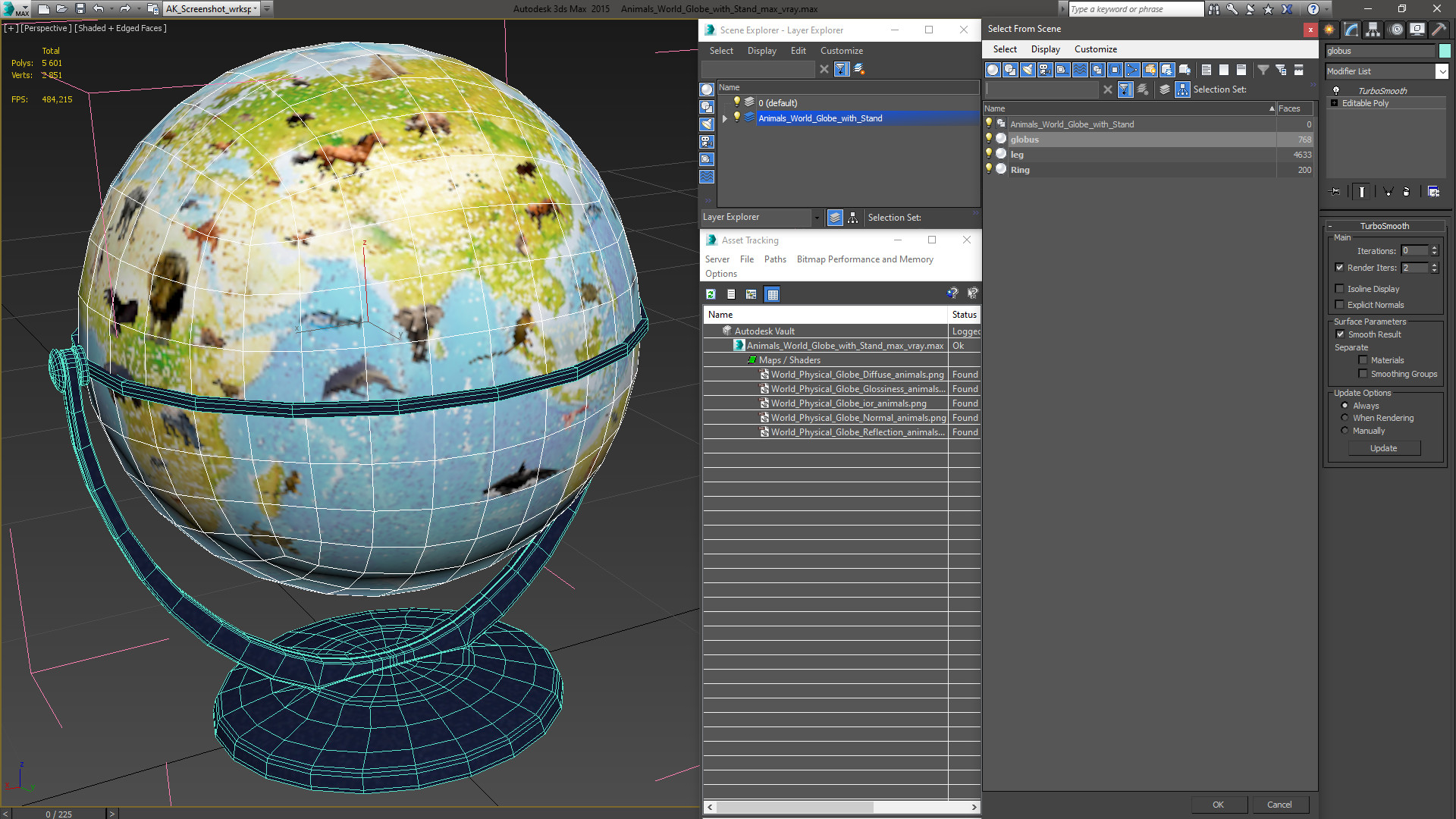Click the Undo arrow in the title bar
1456x819 pixels.
coord(98,9)
